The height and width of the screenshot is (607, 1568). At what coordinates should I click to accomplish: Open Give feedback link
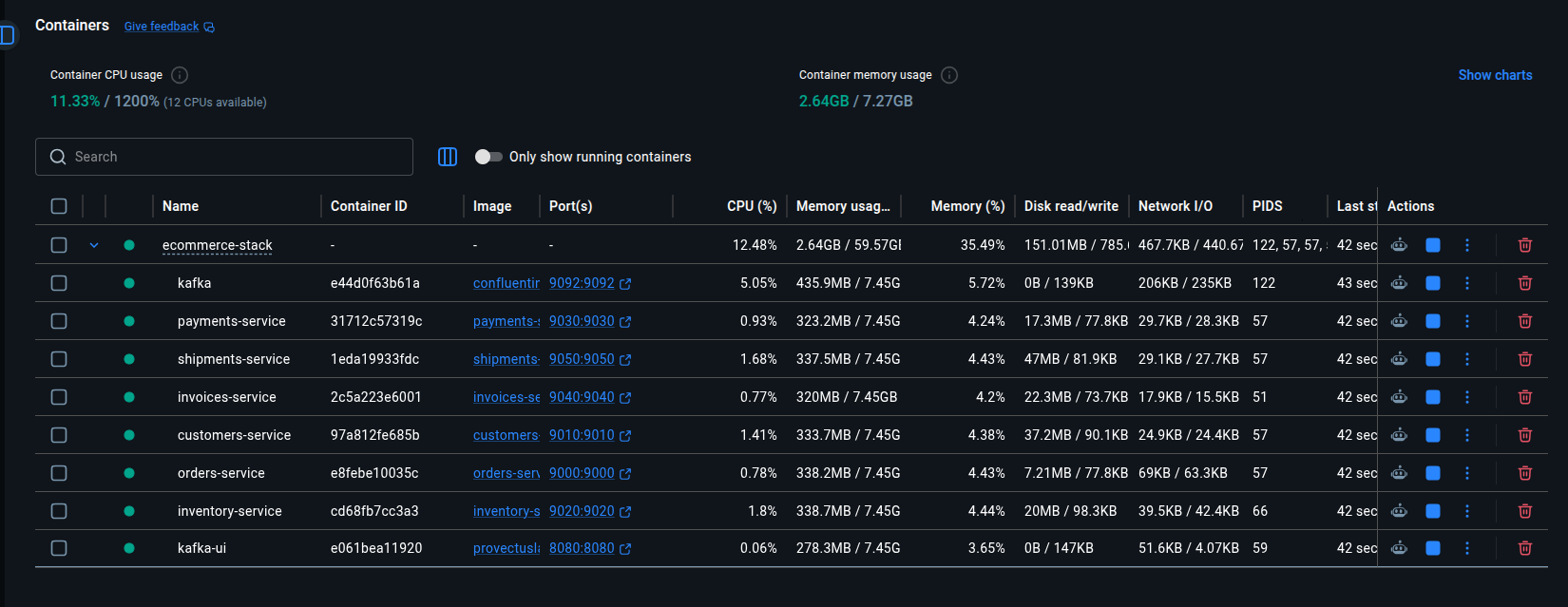point(169,27)
